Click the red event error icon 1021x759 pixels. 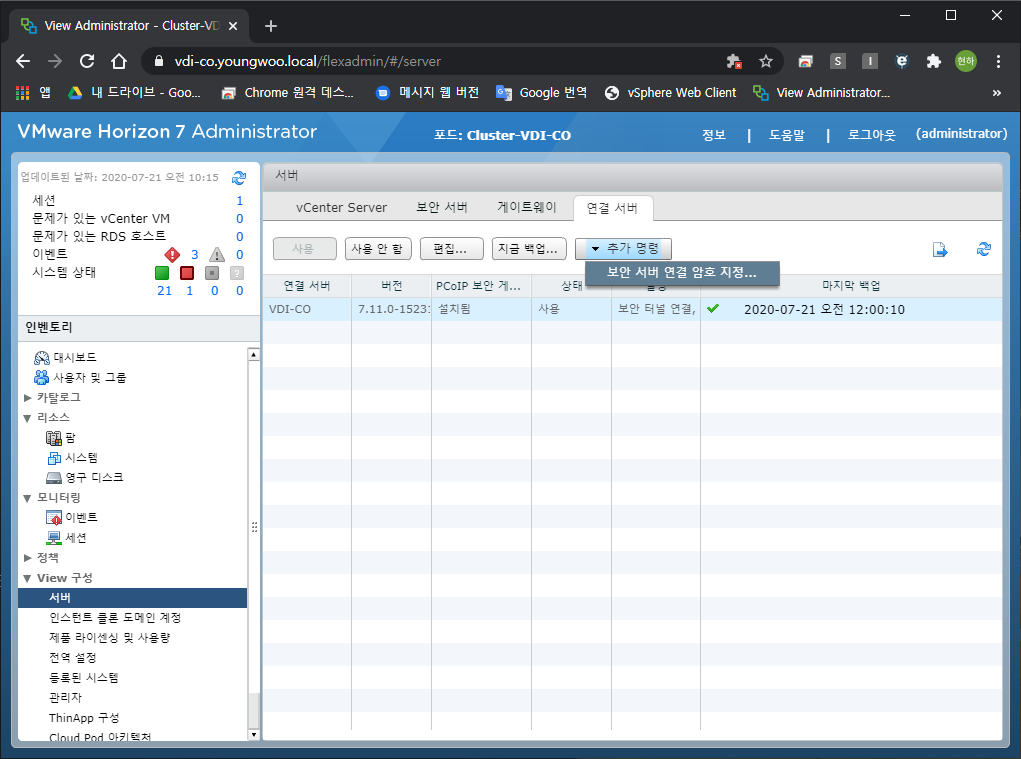pyautogui.click(x=172, y=255)
